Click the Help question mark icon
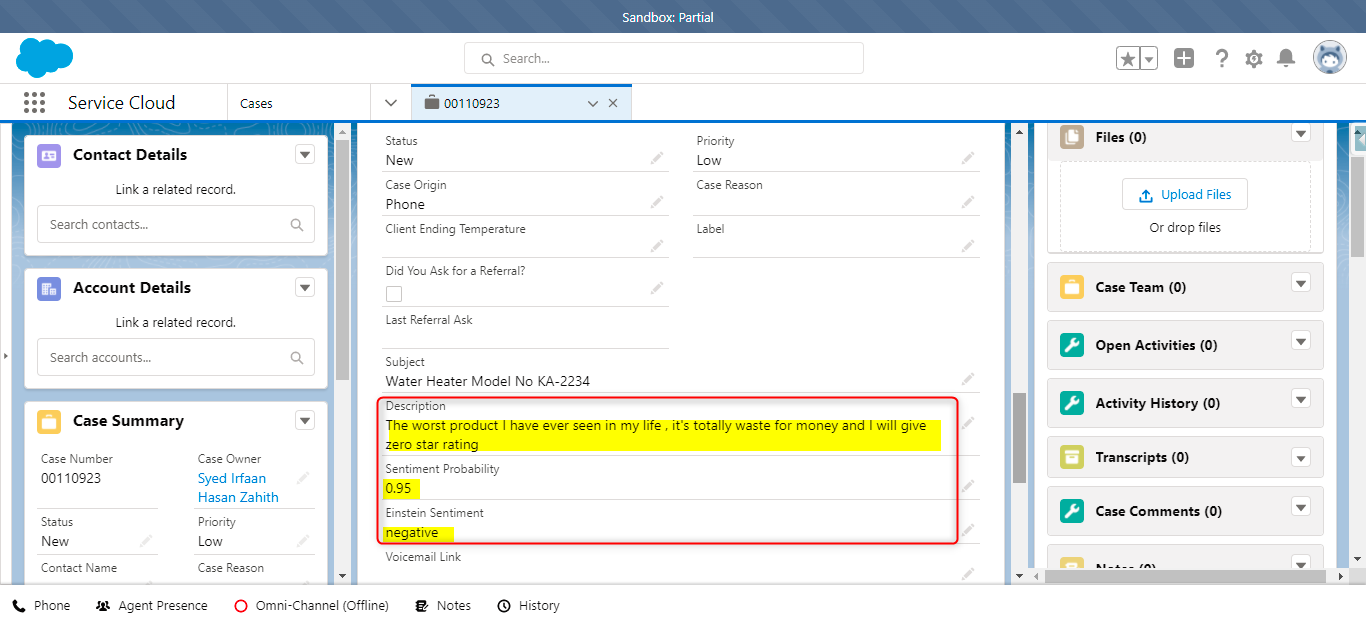1366x625 pixels. (1221, 59)
